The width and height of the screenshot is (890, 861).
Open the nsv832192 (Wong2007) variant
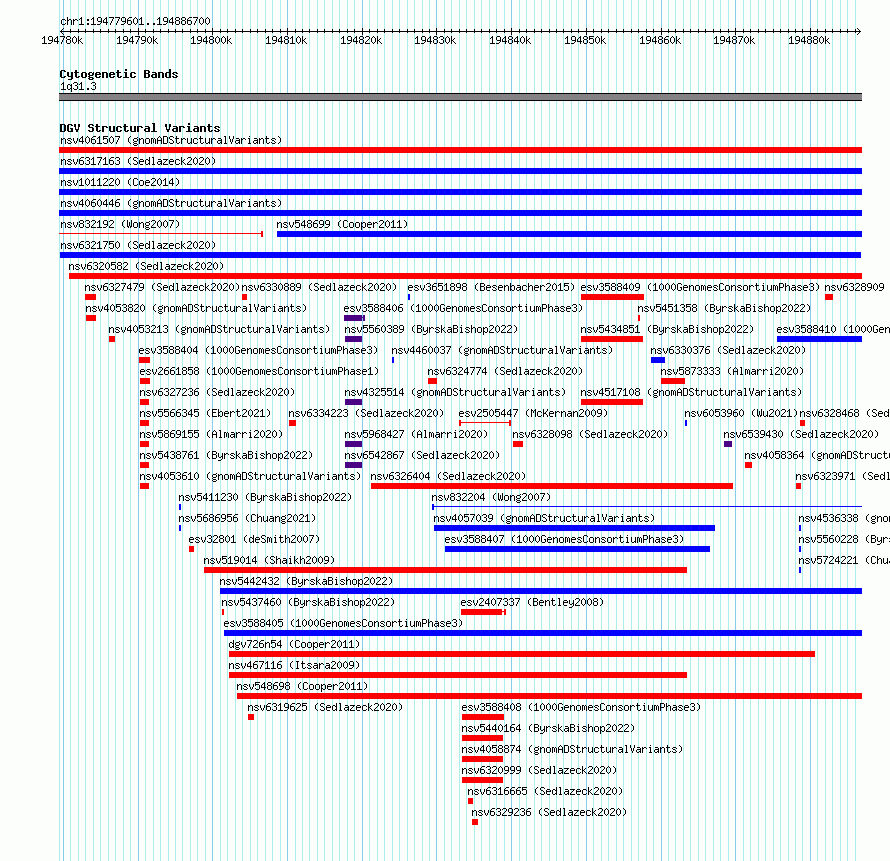(120, 224)
